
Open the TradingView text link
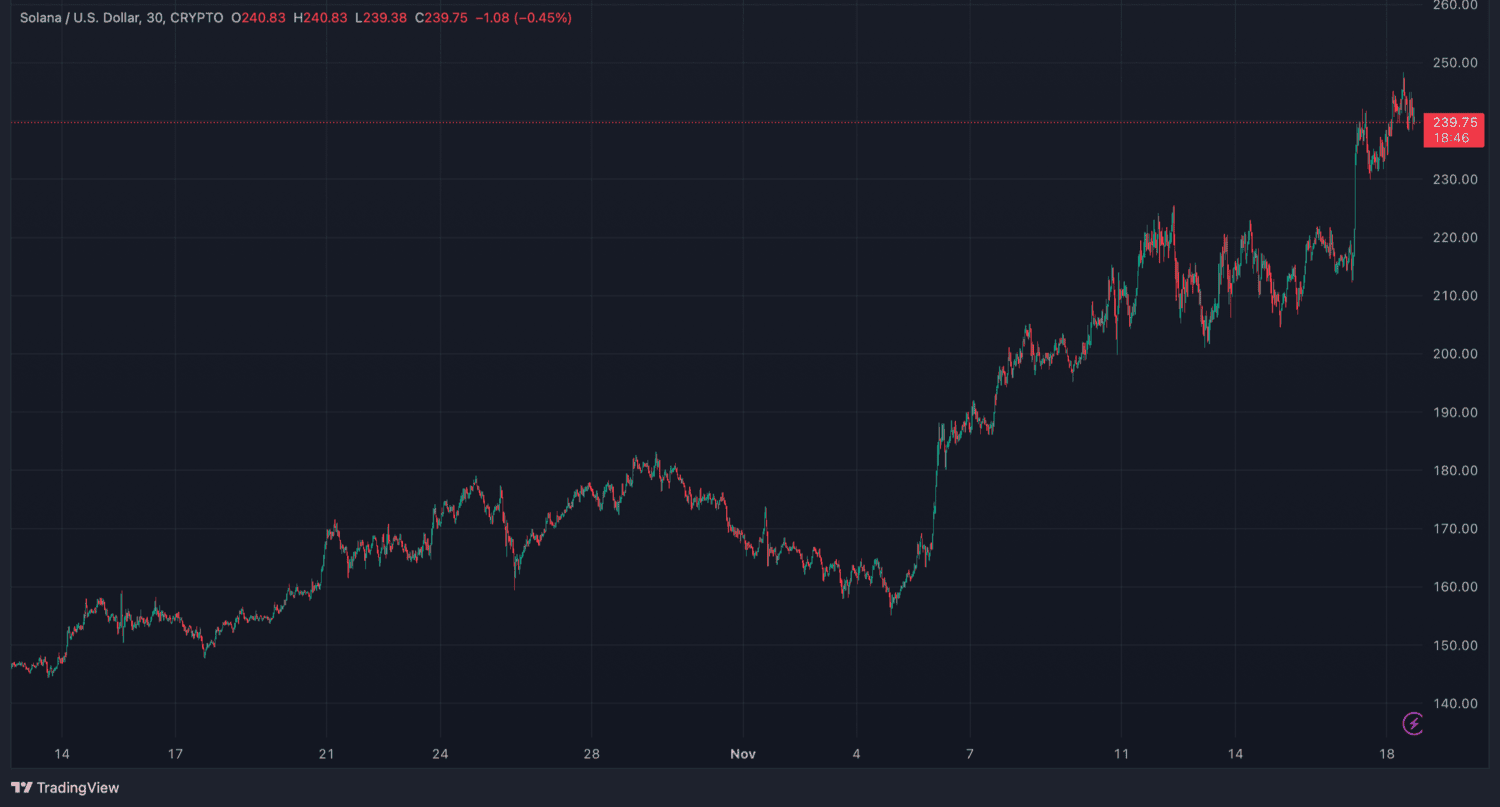click(x=78, y=788)
